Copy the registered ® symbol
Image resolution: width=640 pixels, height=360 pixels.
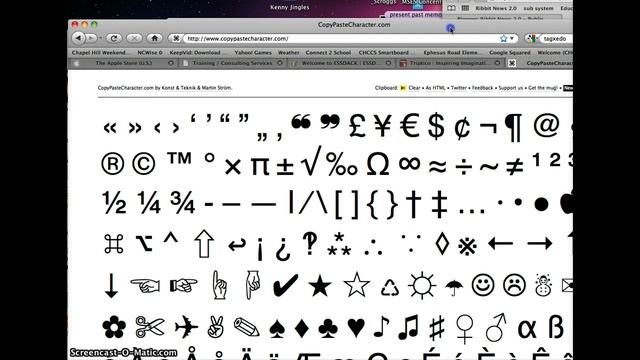112,164
